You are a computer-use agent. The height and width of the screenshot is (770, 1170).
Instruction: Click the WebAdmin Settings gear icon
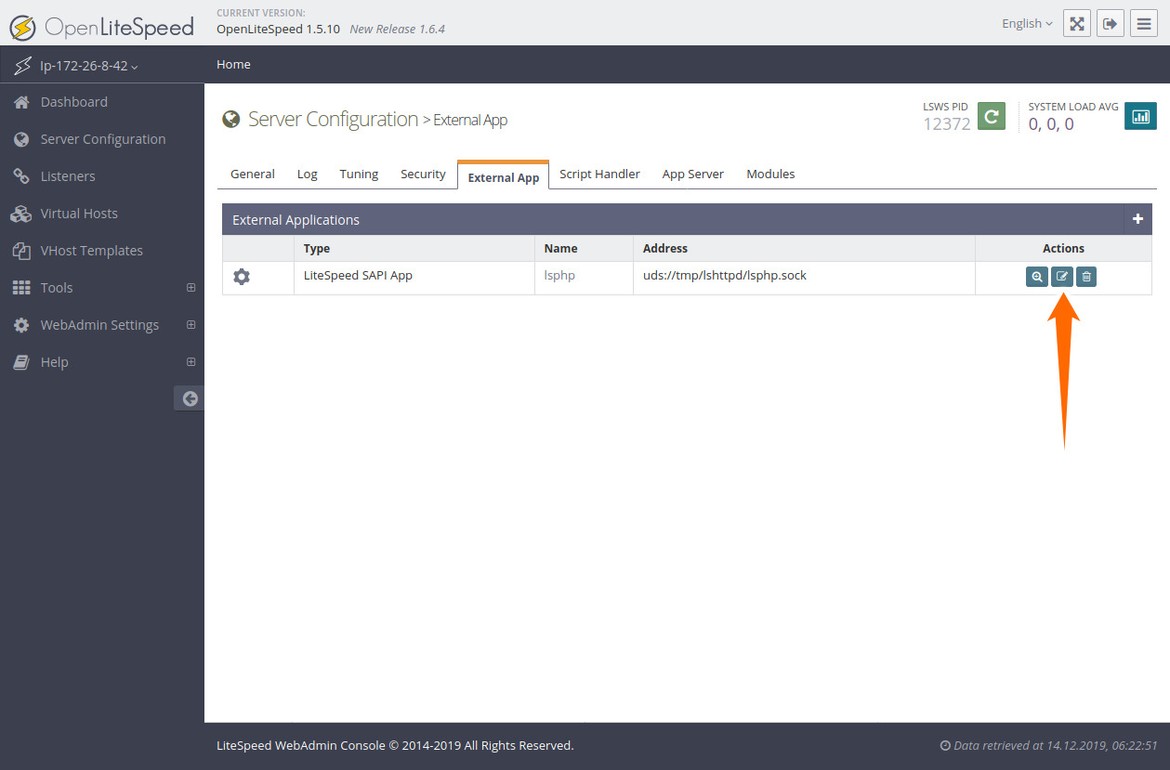coord(22,325)
